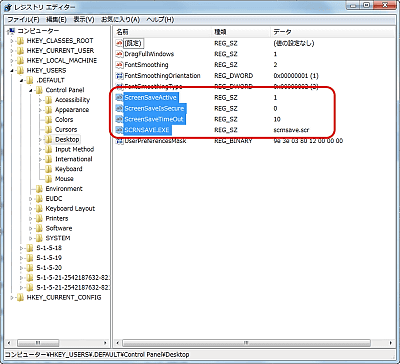Click the Desktop folder icon
The image size is (400, 364).
click(49, 139)
